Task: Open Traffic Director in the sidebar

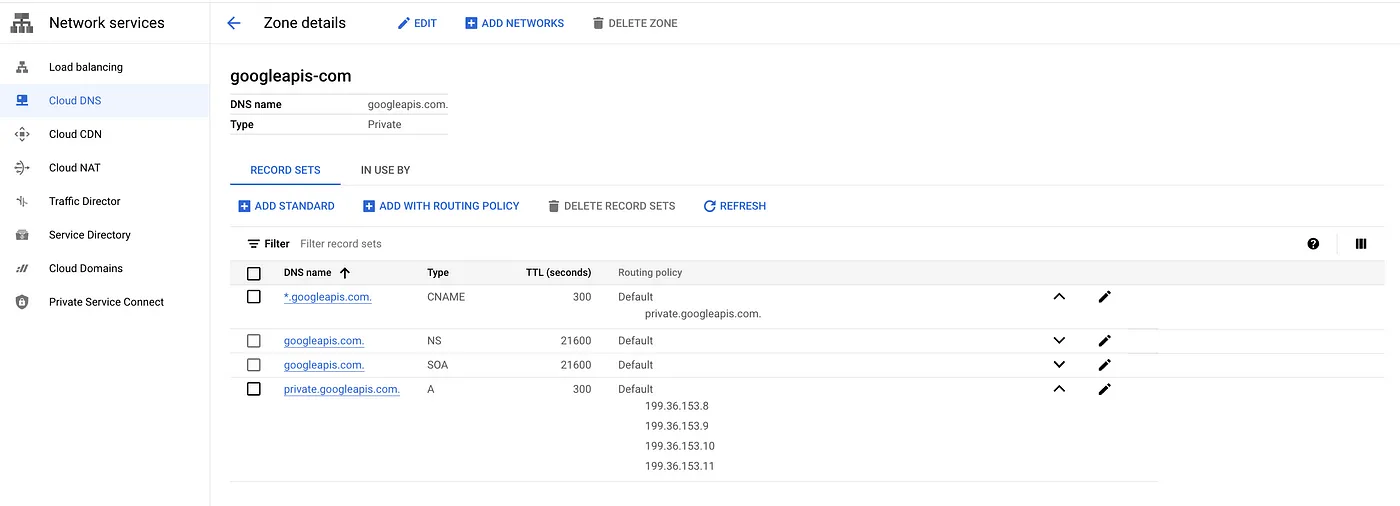Action: (85, 201)
